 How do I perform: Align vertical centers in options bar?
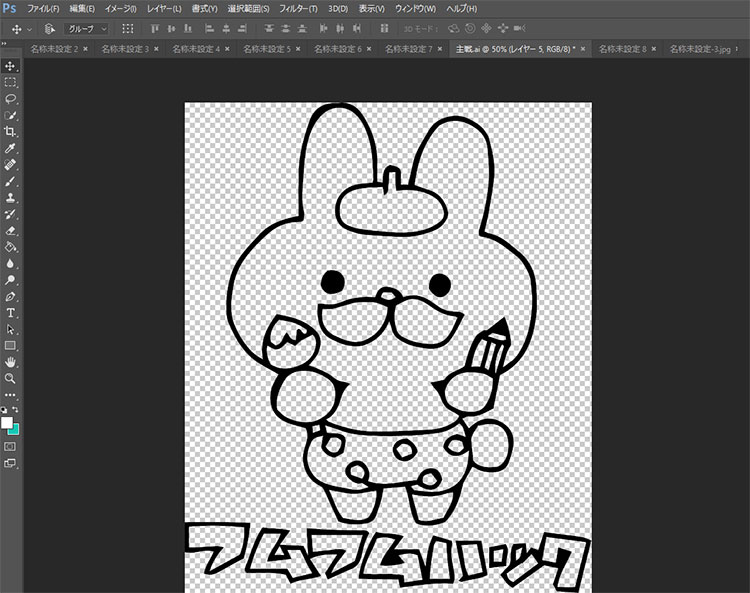(171, 29)
